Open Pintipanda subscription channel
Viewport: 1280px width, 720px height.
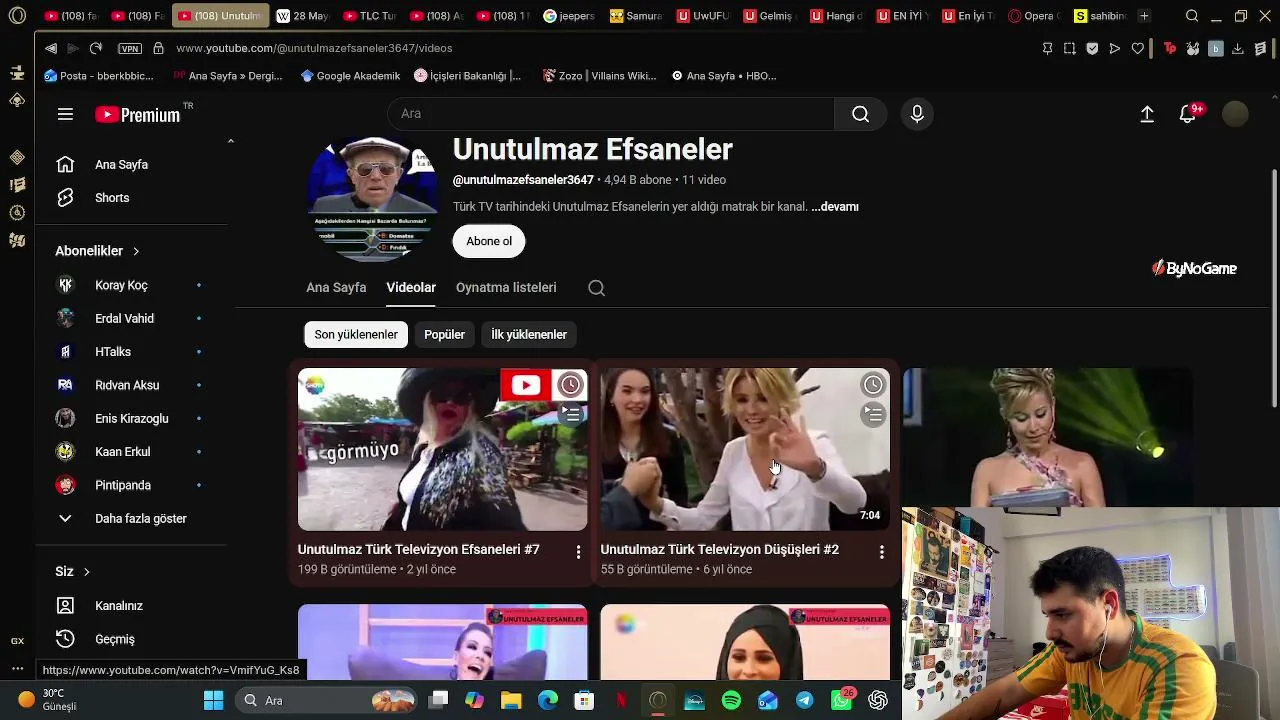(x=121, y=486)
